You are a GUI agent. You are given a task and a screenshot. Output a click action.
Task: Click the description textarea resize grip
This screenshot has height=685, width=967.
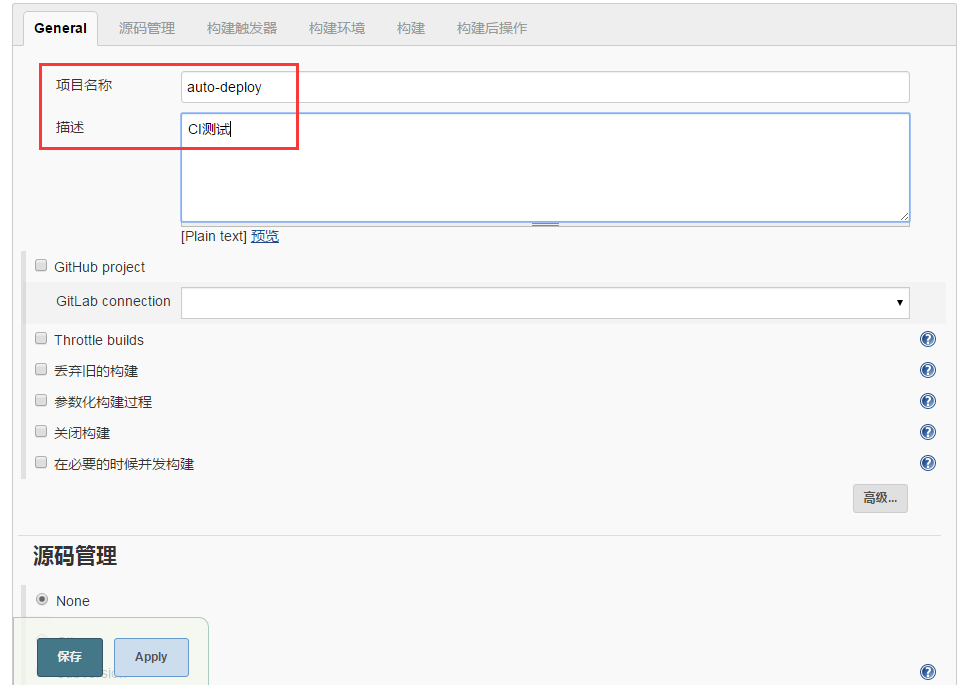[x=903, y=216]
